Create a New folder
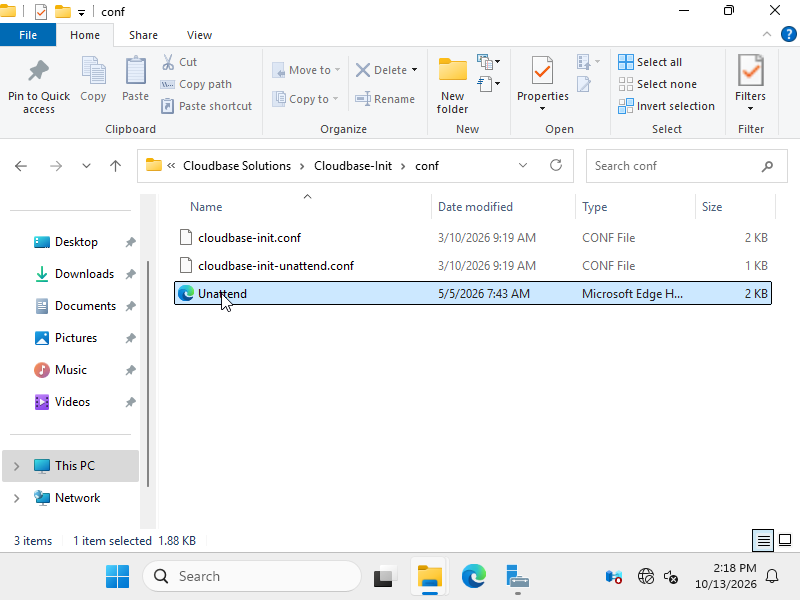Image resolution: width=800 pixels, height=600 pixels. click(453, 85)
